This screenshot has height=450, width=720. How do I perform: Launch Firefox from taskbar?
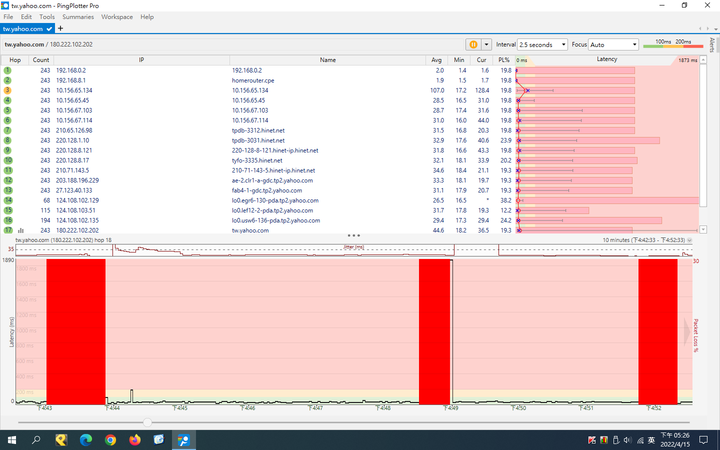[135, 440]
